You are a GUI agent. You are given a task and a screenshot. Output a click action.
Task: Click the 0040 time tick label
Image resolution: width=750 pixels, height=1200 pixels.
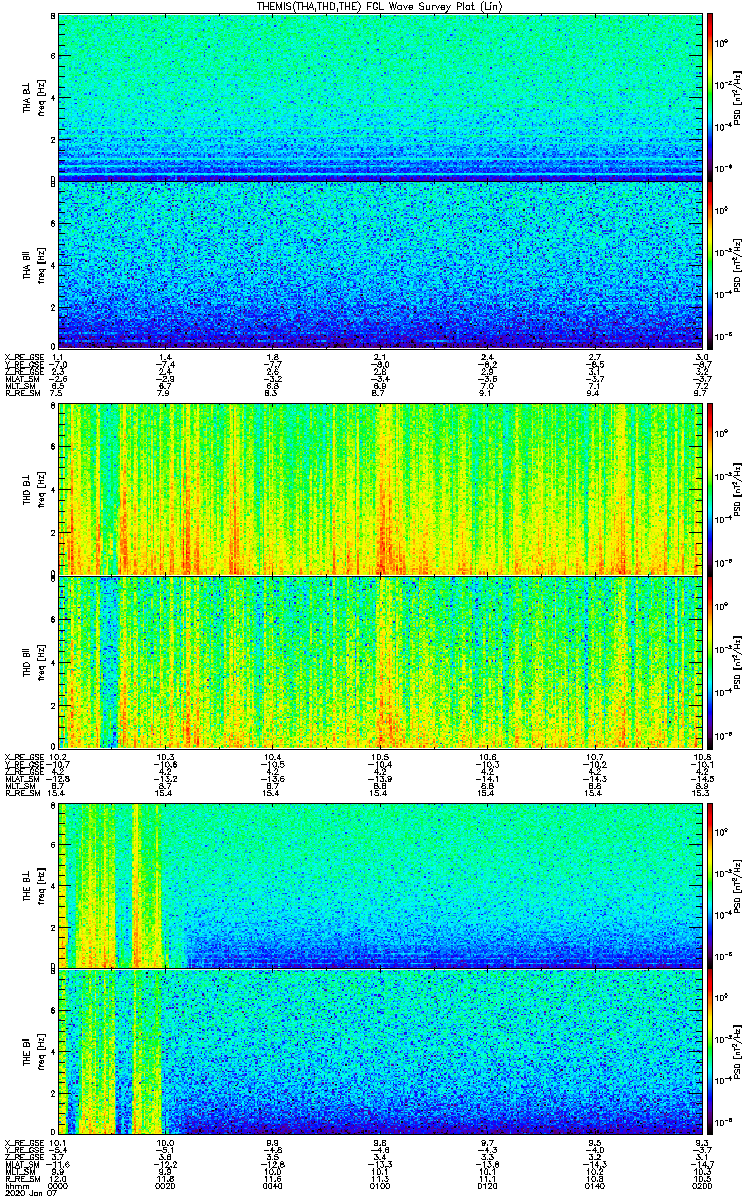point(273,1185)
